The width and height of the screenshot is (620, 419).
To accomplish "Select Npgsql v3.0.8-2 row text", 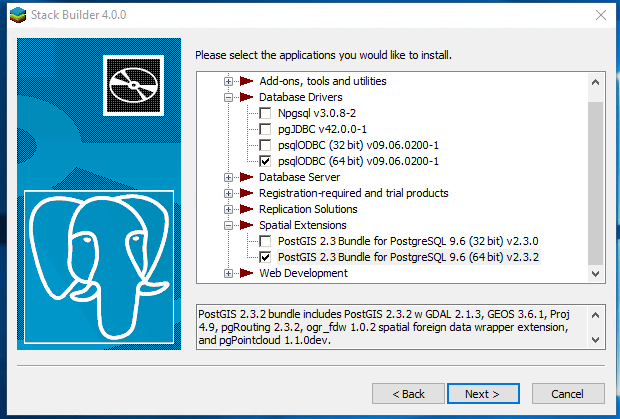I will click(317, 113).
